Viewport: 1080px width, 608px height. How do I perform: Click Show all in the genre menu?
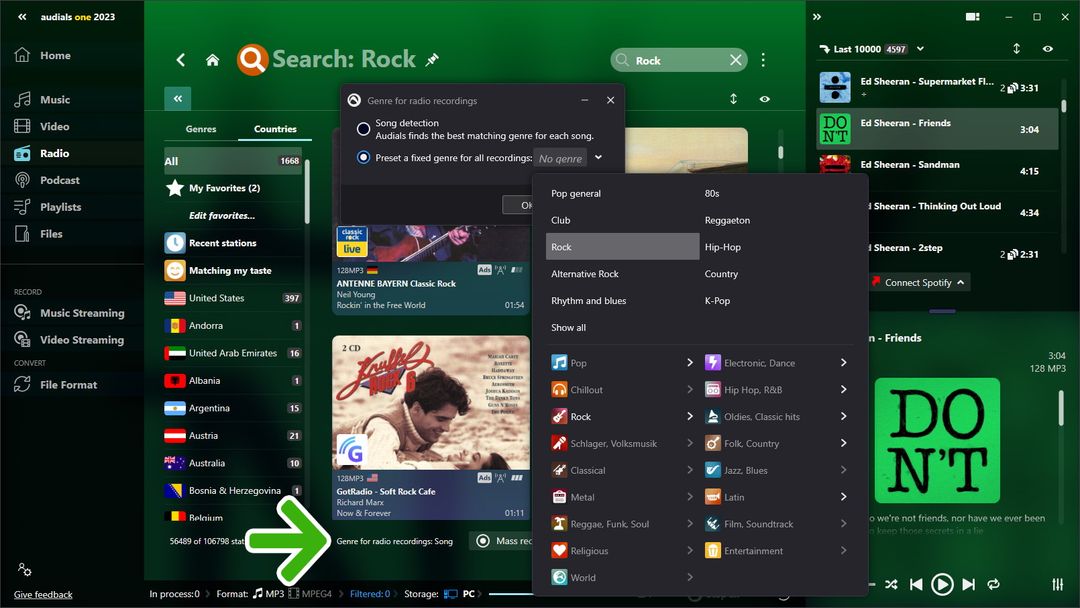568,328
